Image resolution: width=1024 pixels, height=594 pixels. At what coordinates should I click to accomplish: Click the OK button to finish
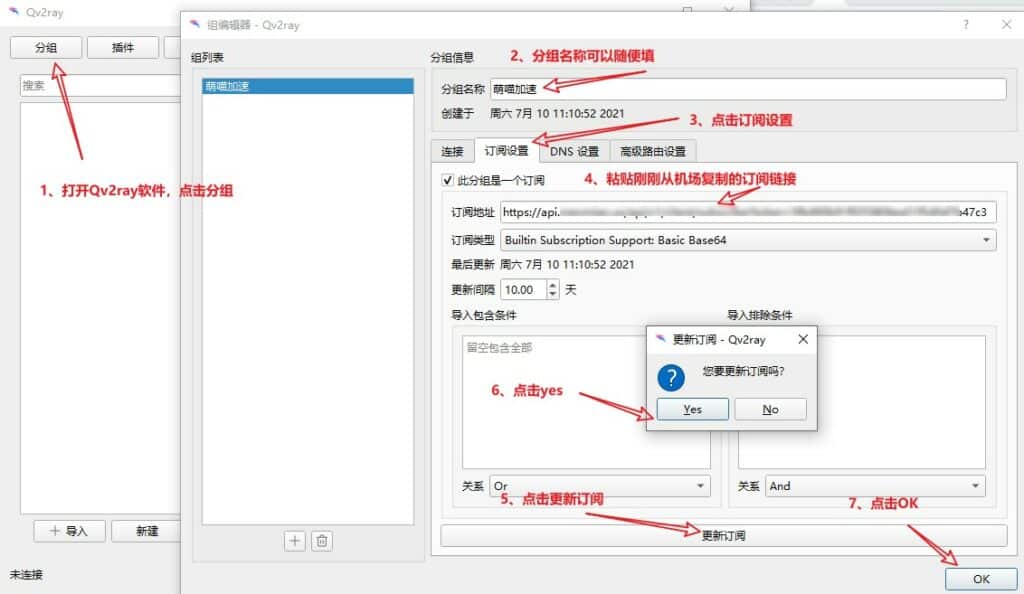click(981, 579)
